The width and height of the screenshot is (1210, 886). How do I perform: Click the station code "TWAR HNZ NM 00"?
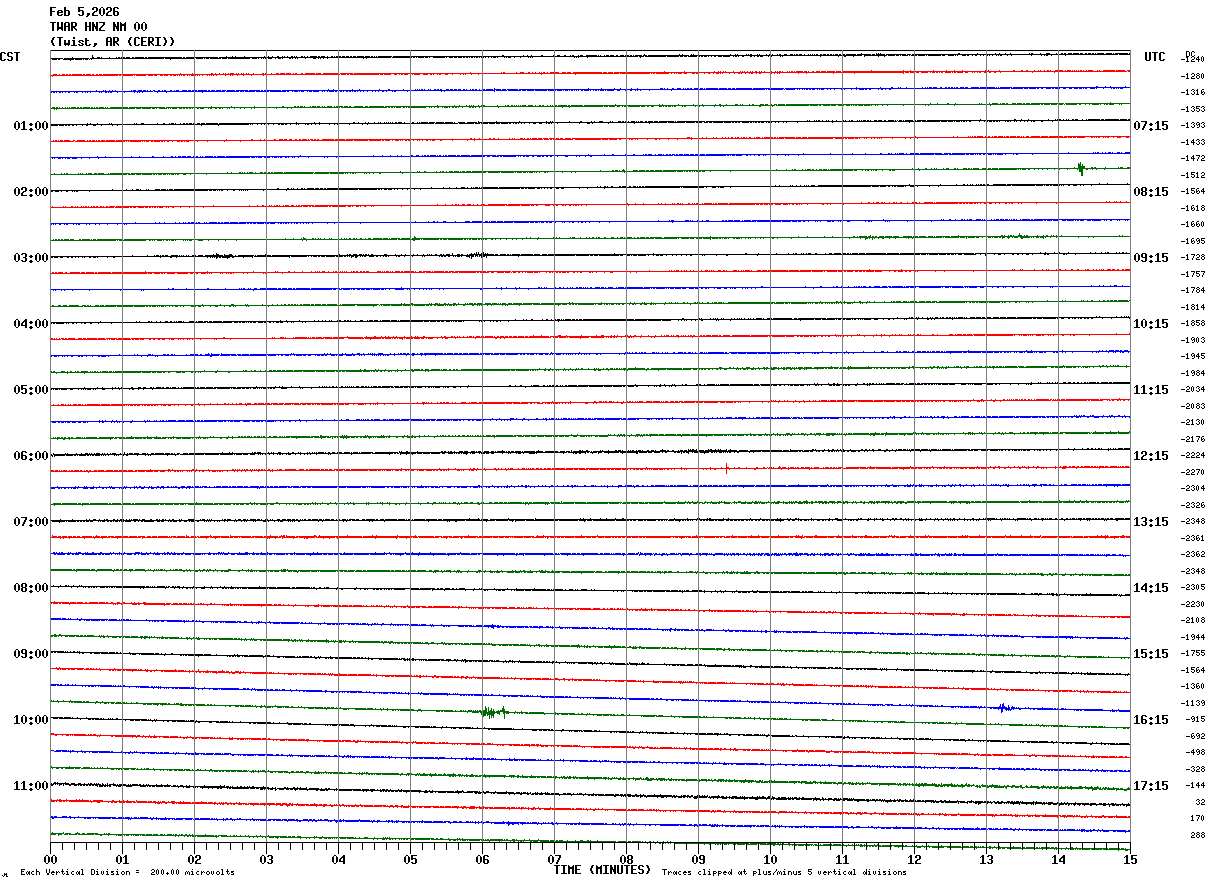[98, 27]
